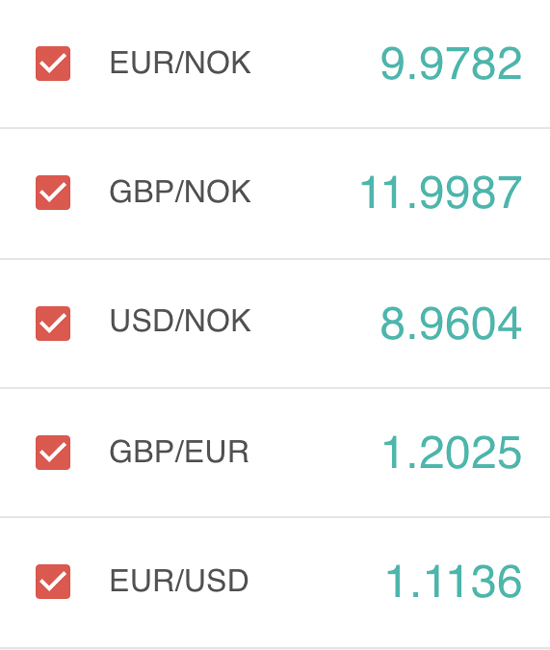Deselect the EUR/USD checkbox

tap(53, 581)
